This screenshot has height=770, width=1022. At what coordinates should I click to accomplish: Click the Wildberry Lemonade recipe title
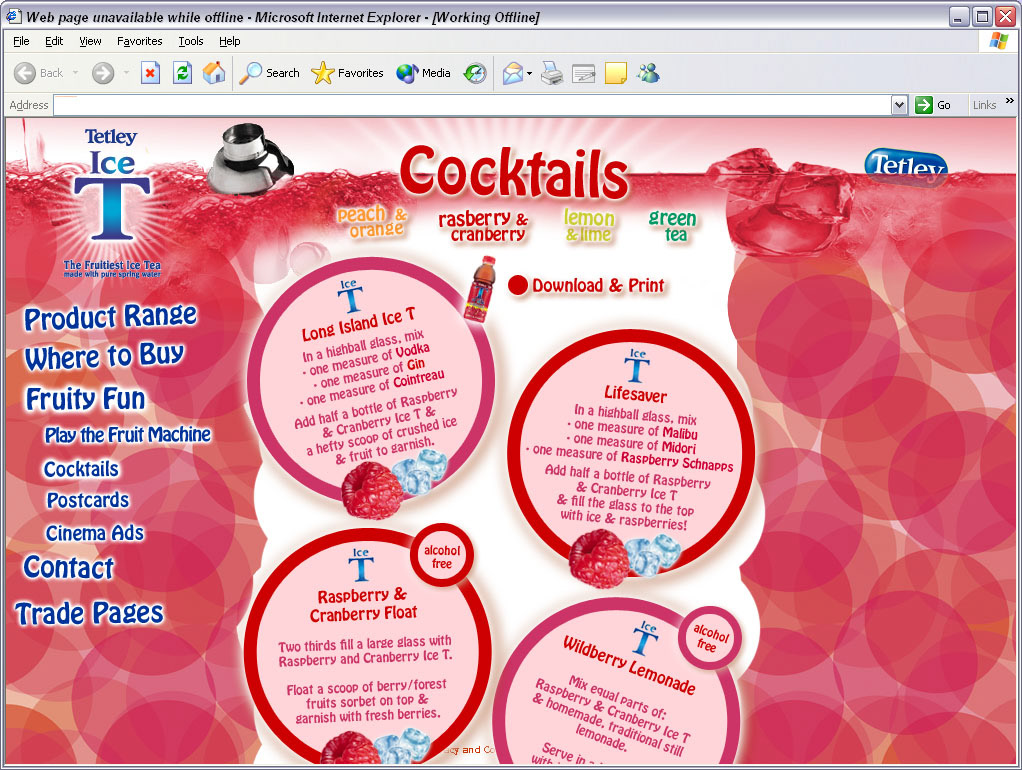630,665
